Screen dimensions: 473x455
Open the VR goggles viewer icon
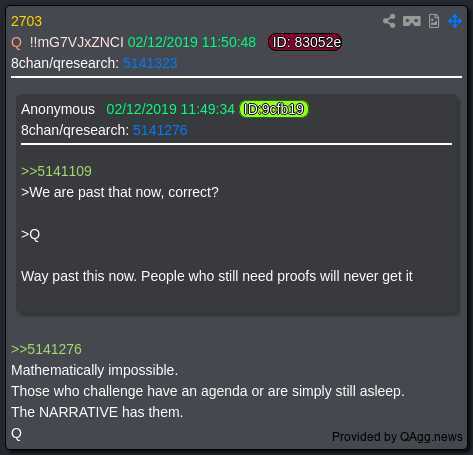(x=412, y=21)
